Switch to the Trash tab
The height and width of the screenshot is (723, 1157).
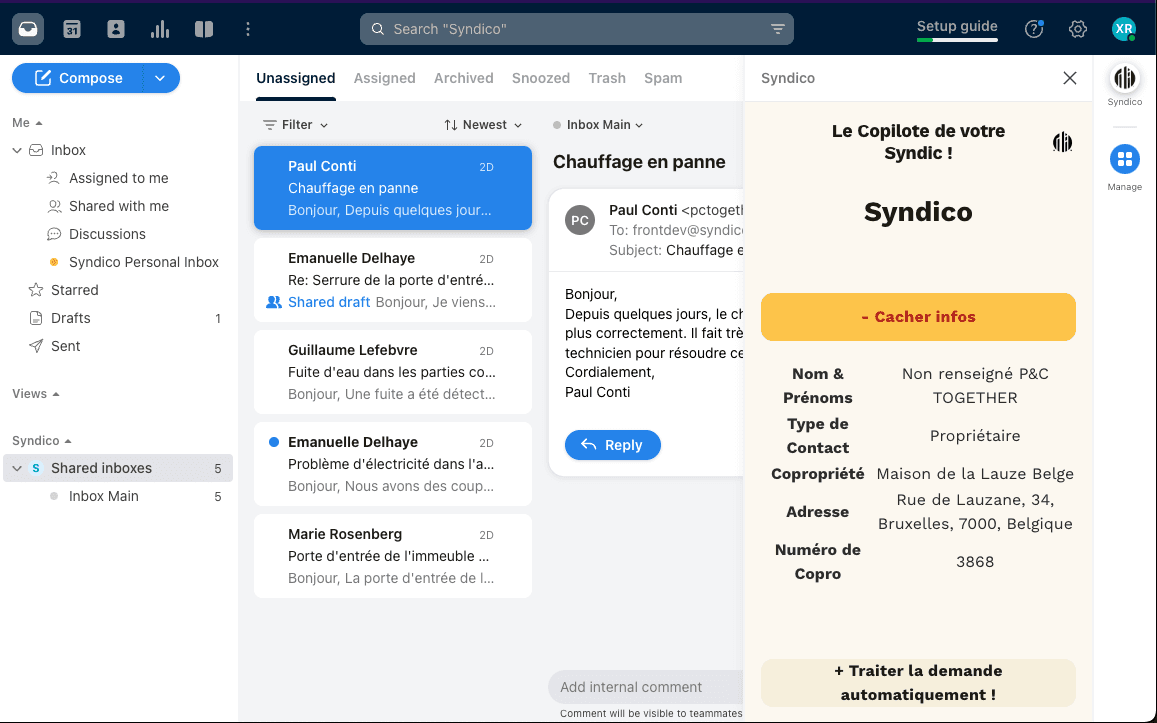[607, 78]
